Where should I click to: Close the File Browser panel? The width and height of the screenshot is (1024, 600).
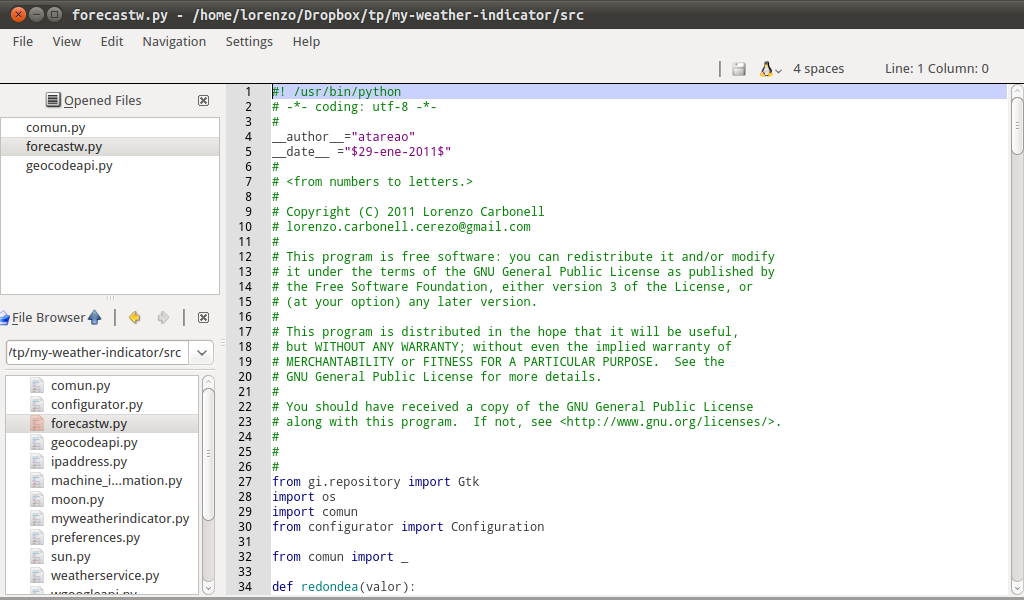204,317
